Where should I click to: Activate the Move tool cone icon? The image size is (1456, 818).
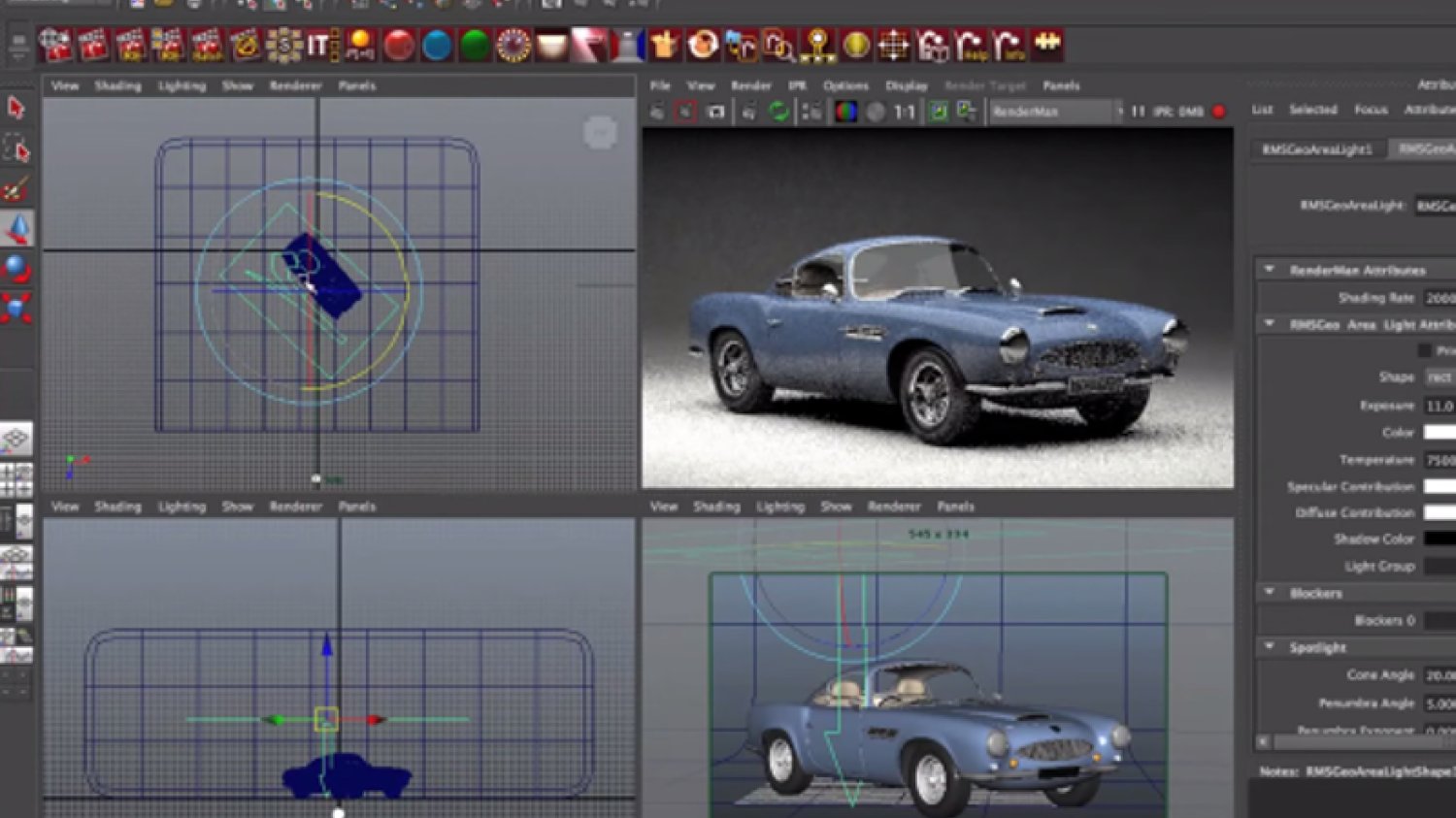[17, 229]
